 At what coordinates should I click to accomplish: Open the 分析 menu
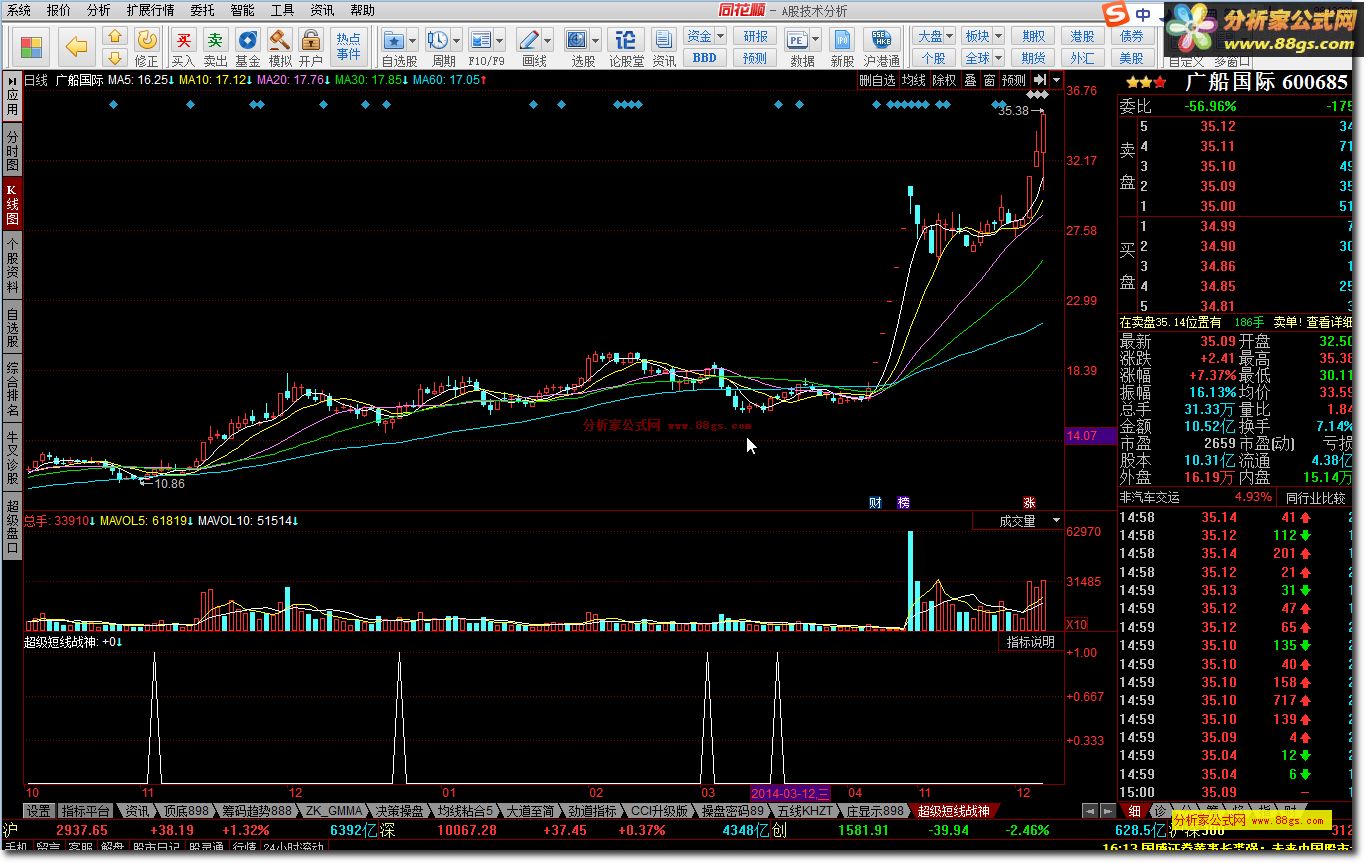pyautogui.click(x=99, y=10)
